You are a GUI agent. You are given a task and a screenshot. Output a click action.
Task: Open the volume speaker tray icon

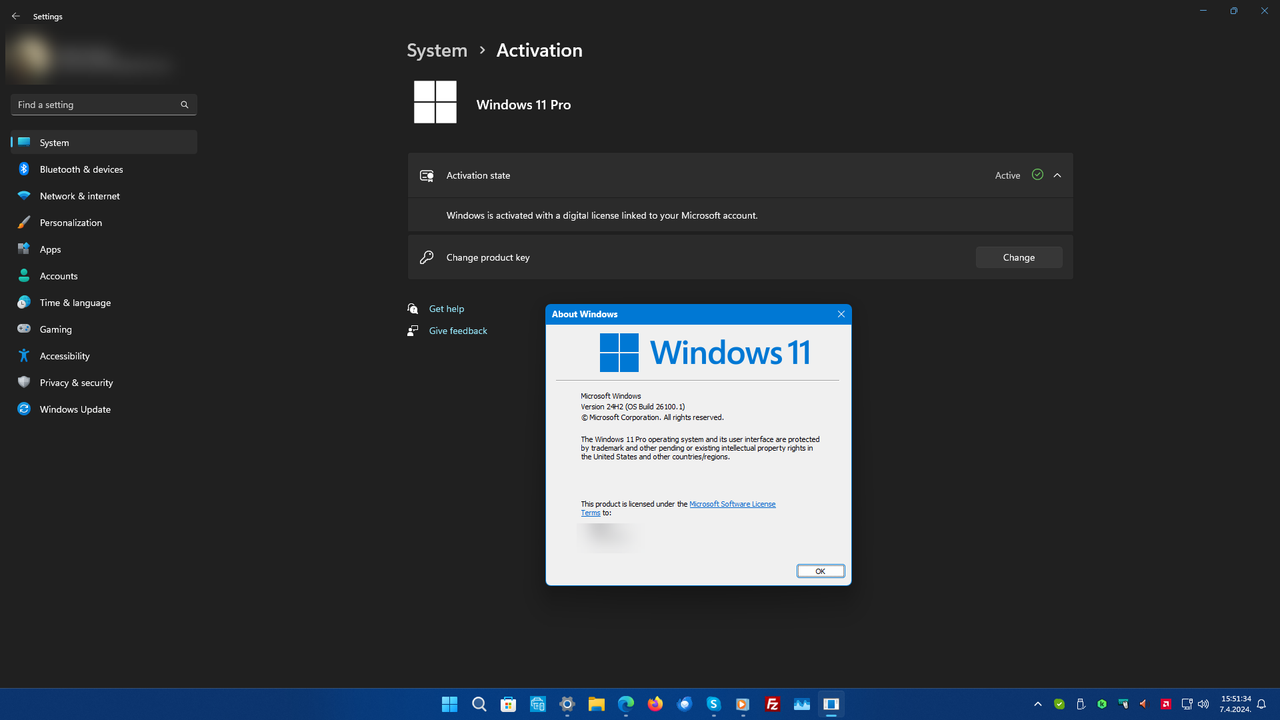[x=1205, y=704]
